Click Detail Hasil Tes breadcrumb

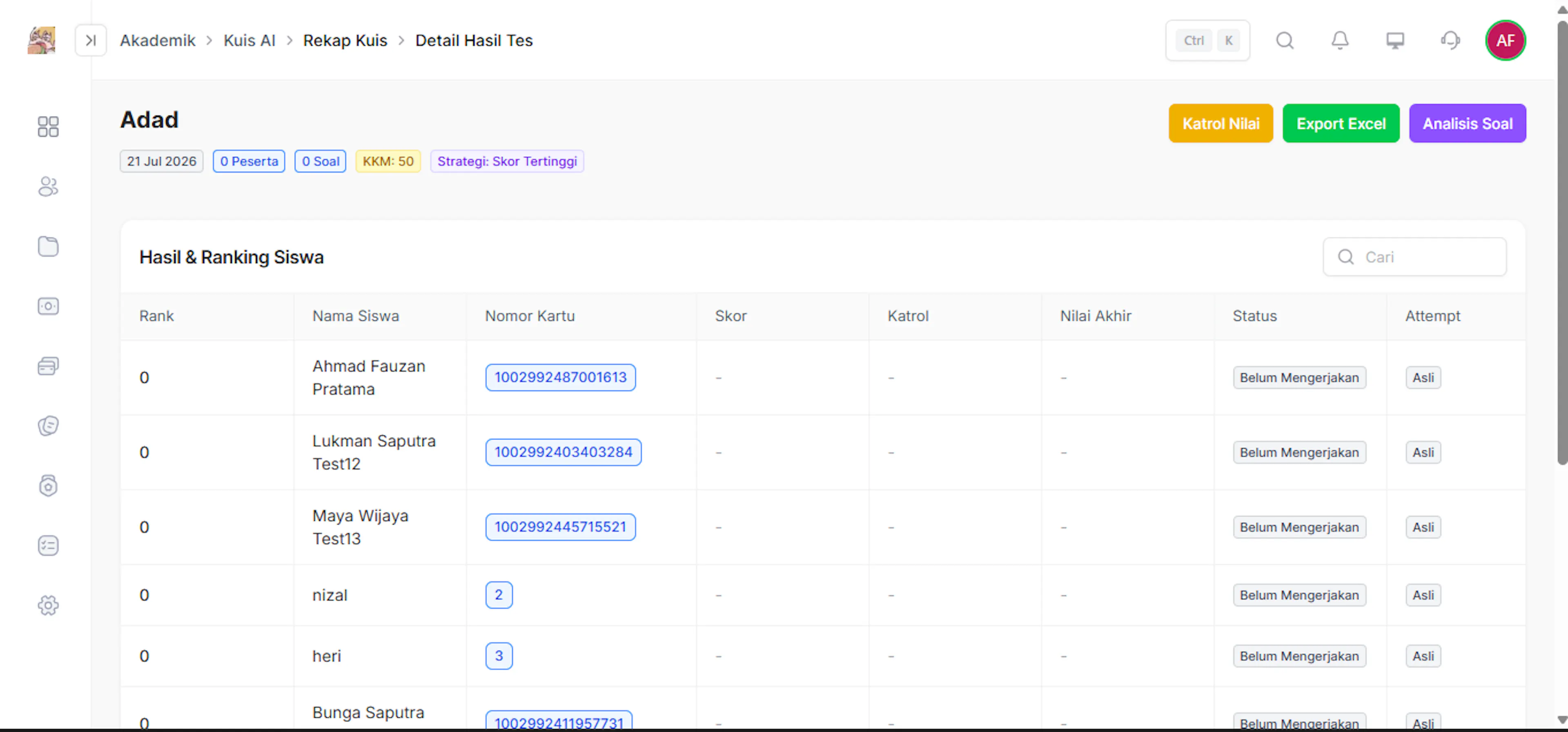tap(474, 40)
